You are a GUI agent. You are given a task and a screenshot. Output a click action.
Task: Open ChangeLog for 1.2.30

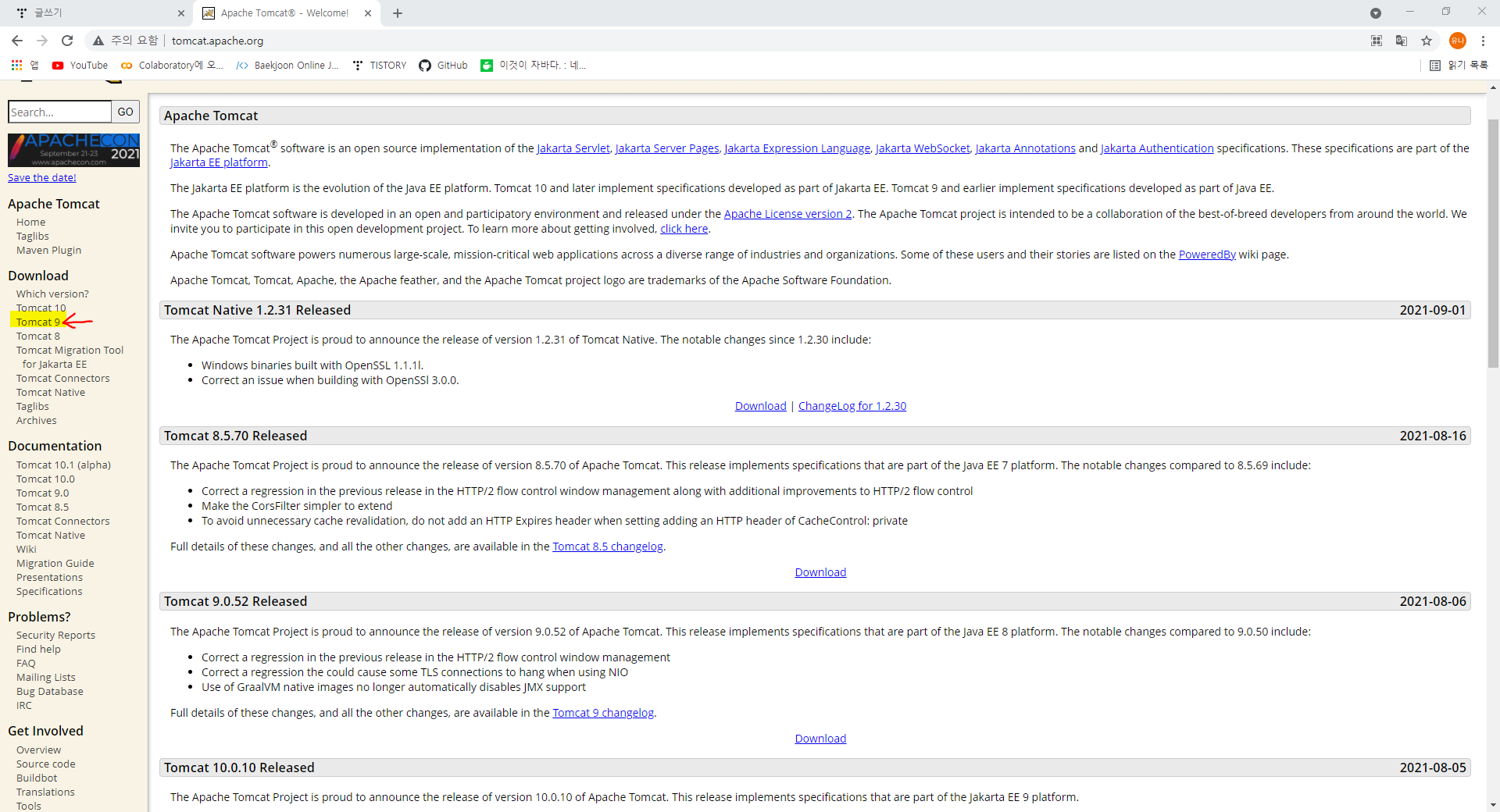click(x=852, y=406)
